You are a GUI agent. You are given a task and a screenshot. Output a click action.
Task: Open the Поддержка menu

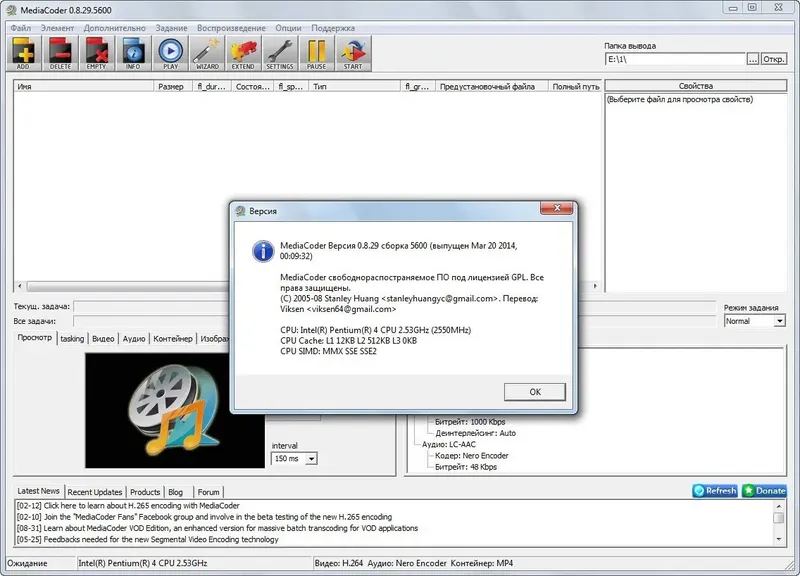[x=333, y=28]
